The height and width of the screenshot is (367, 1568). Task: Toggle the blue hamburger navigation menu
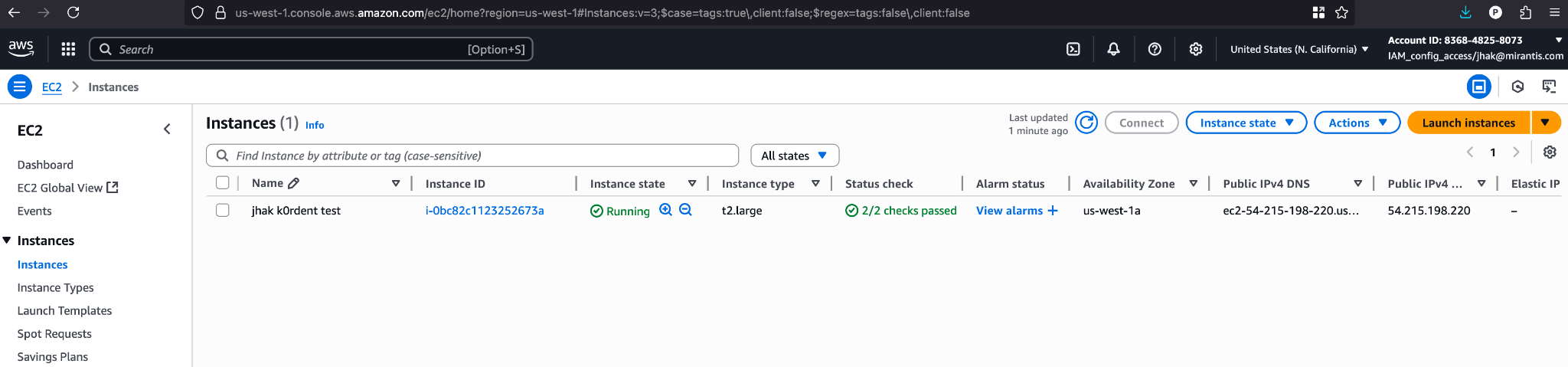click(x=20, y=87)
